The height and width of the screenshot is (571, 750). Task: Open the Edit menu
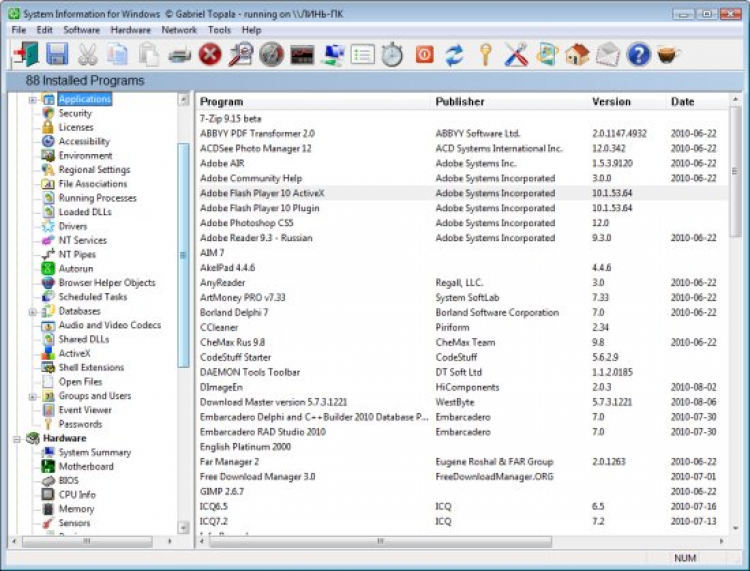coord(44,30)
